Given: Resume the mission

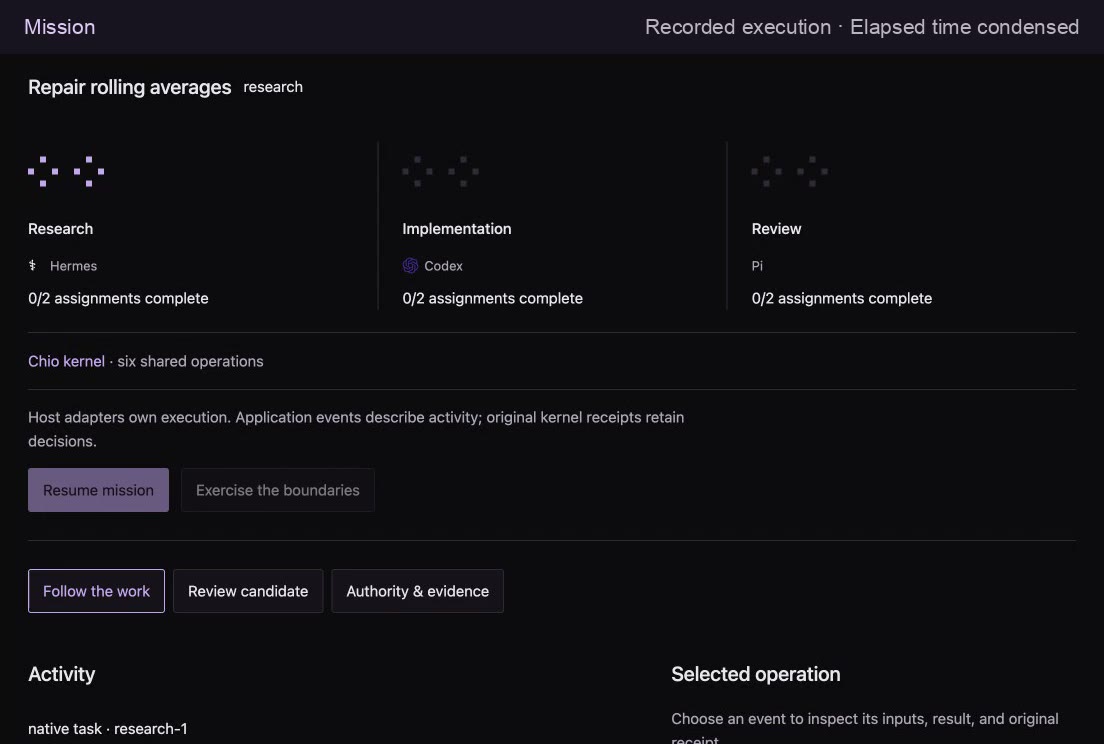Looking at the screenshot, I should pyautogui.click(x=99, y=490).
